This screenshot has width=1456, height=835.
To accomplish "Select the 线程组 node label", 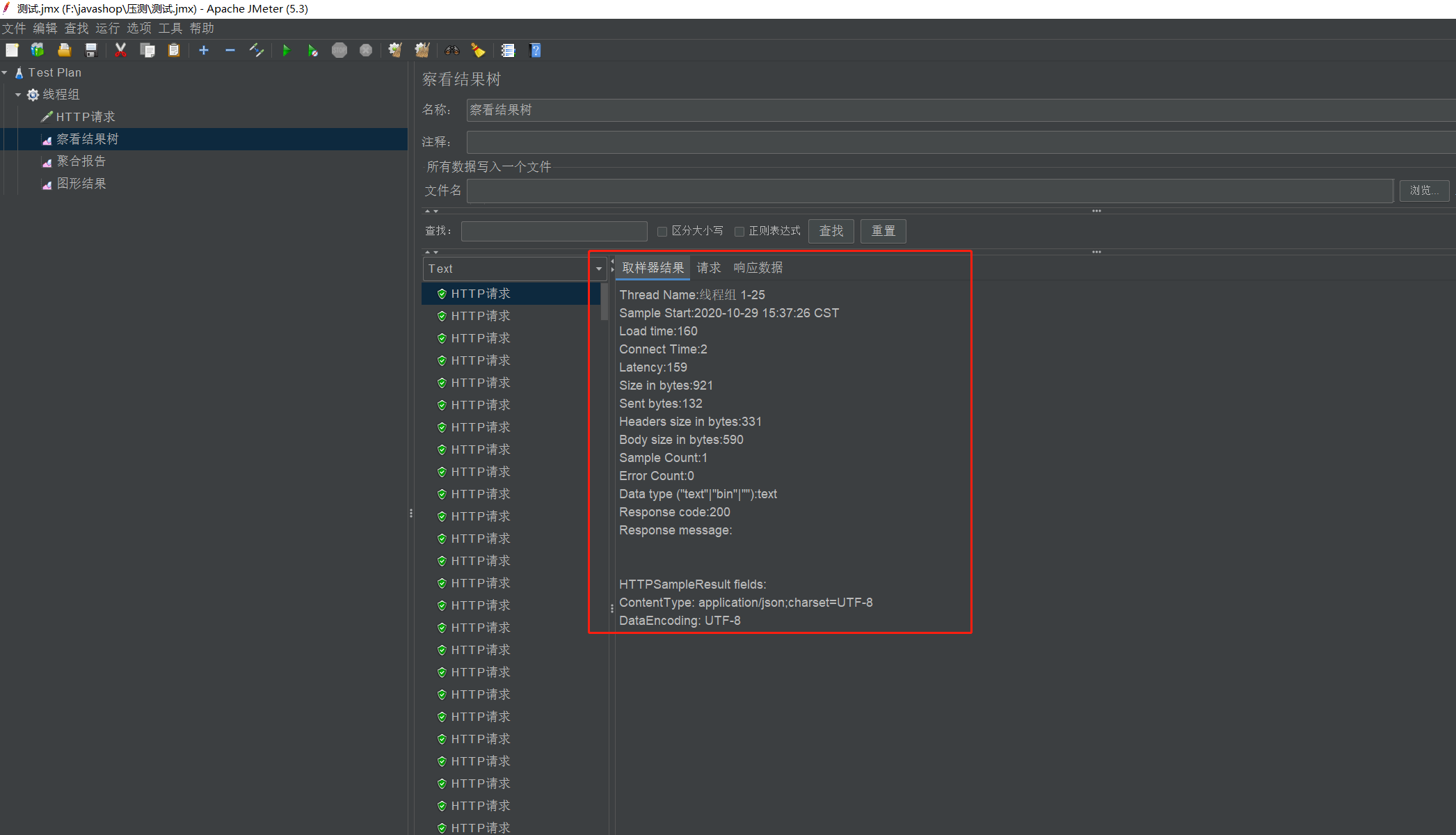I will (61, 95).
